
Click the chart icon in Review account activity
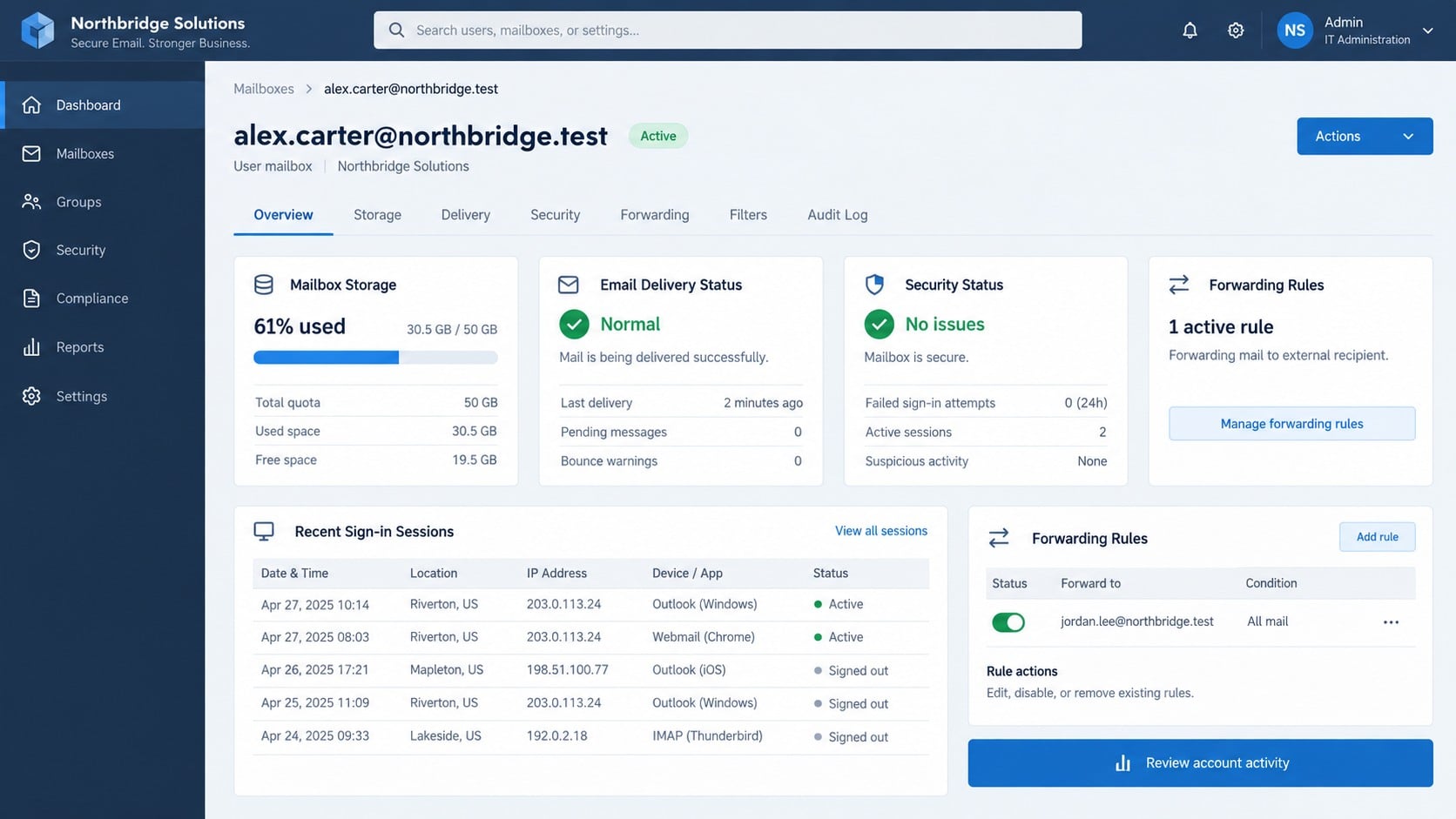1123,763
